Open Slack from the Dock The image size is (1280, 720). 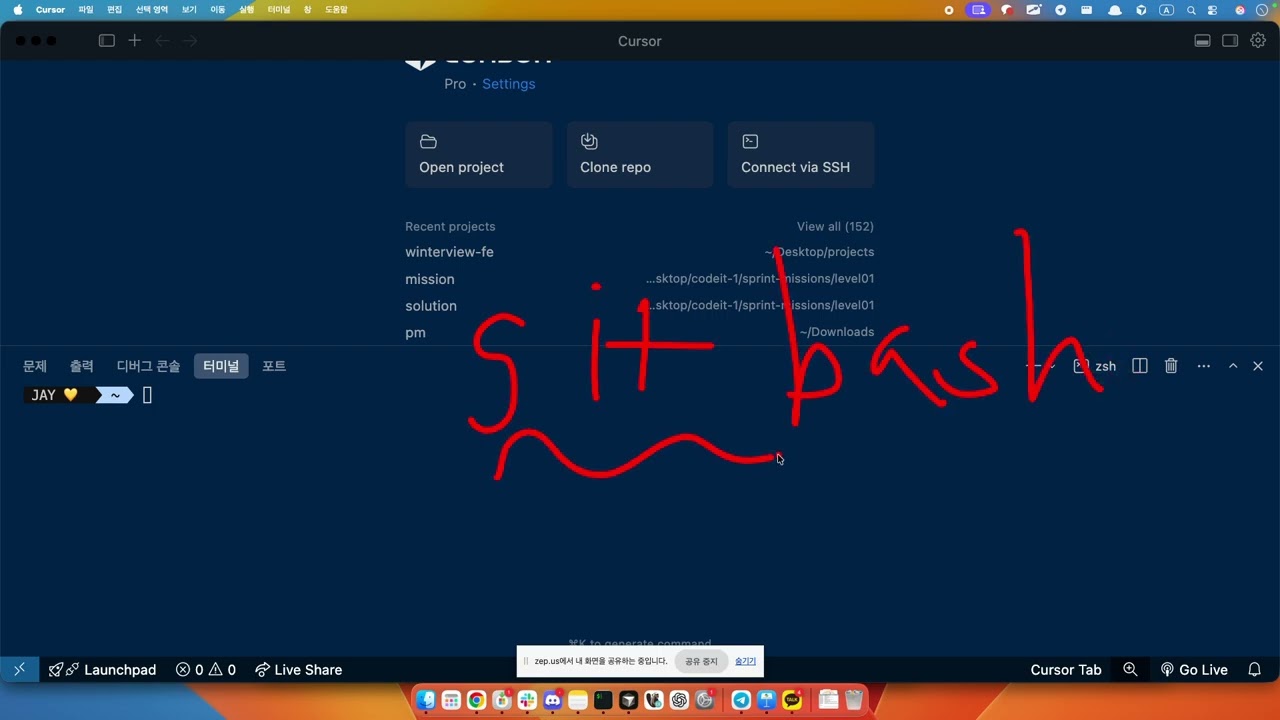(x=527, y=700)
